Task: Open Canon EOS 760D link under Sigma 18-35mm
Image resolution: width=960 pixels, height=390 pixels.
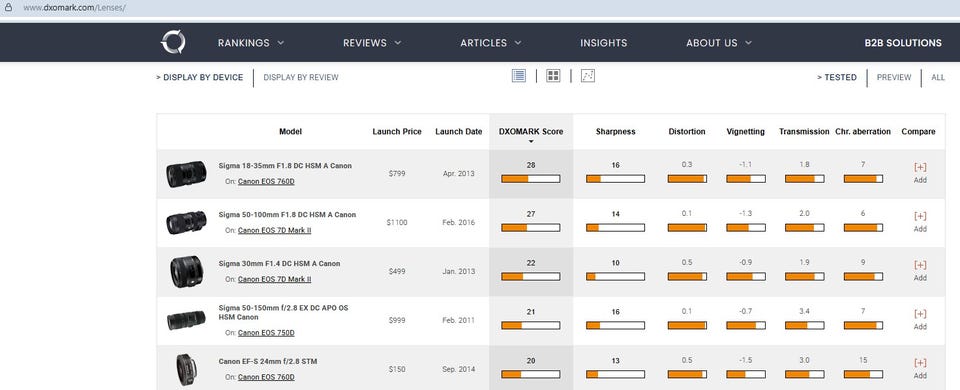Action: coord(266,181)
